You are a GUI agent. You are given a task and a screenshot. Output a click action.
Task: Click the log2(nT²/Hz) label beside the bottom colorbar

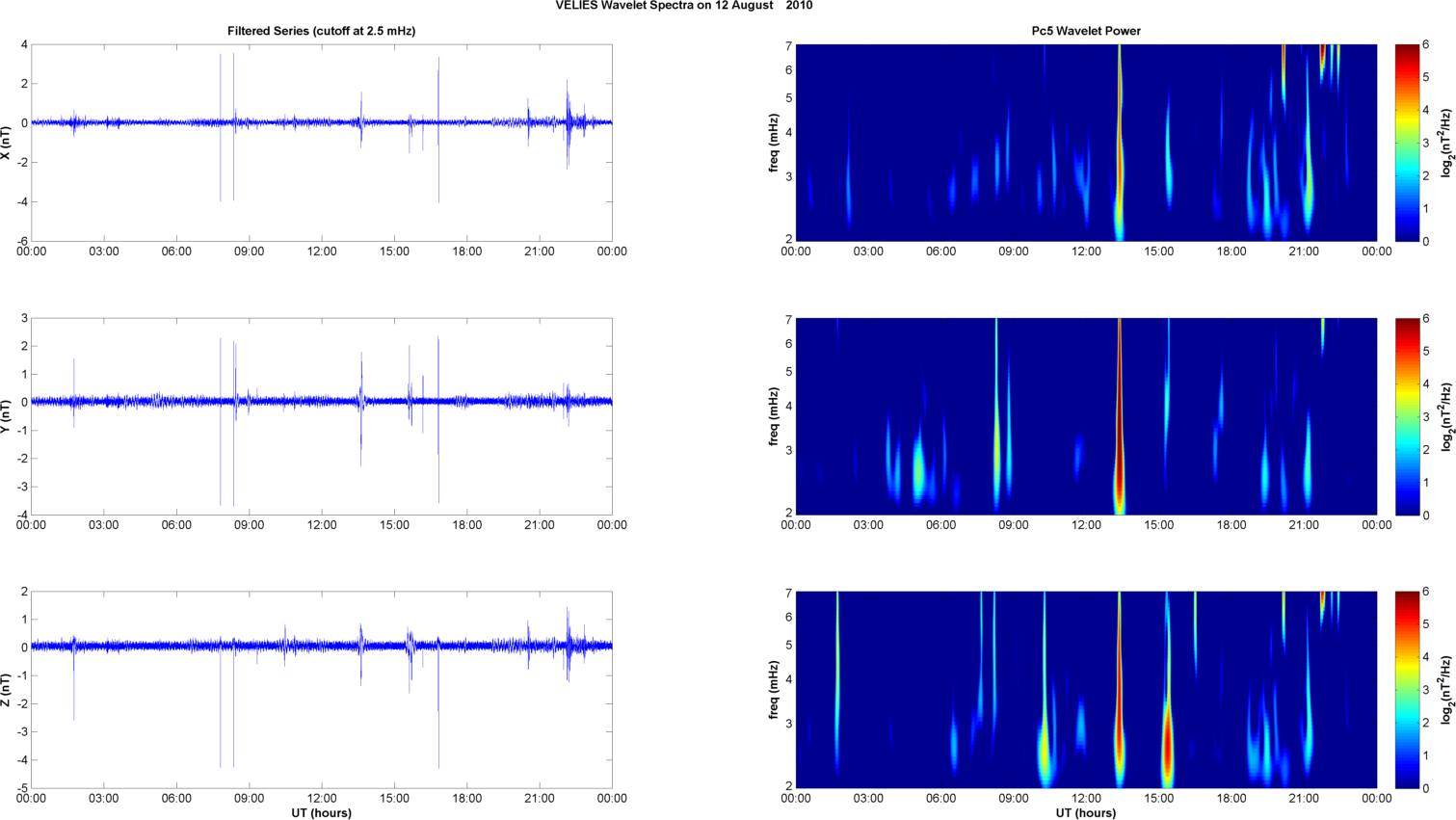coord(1447,690)
